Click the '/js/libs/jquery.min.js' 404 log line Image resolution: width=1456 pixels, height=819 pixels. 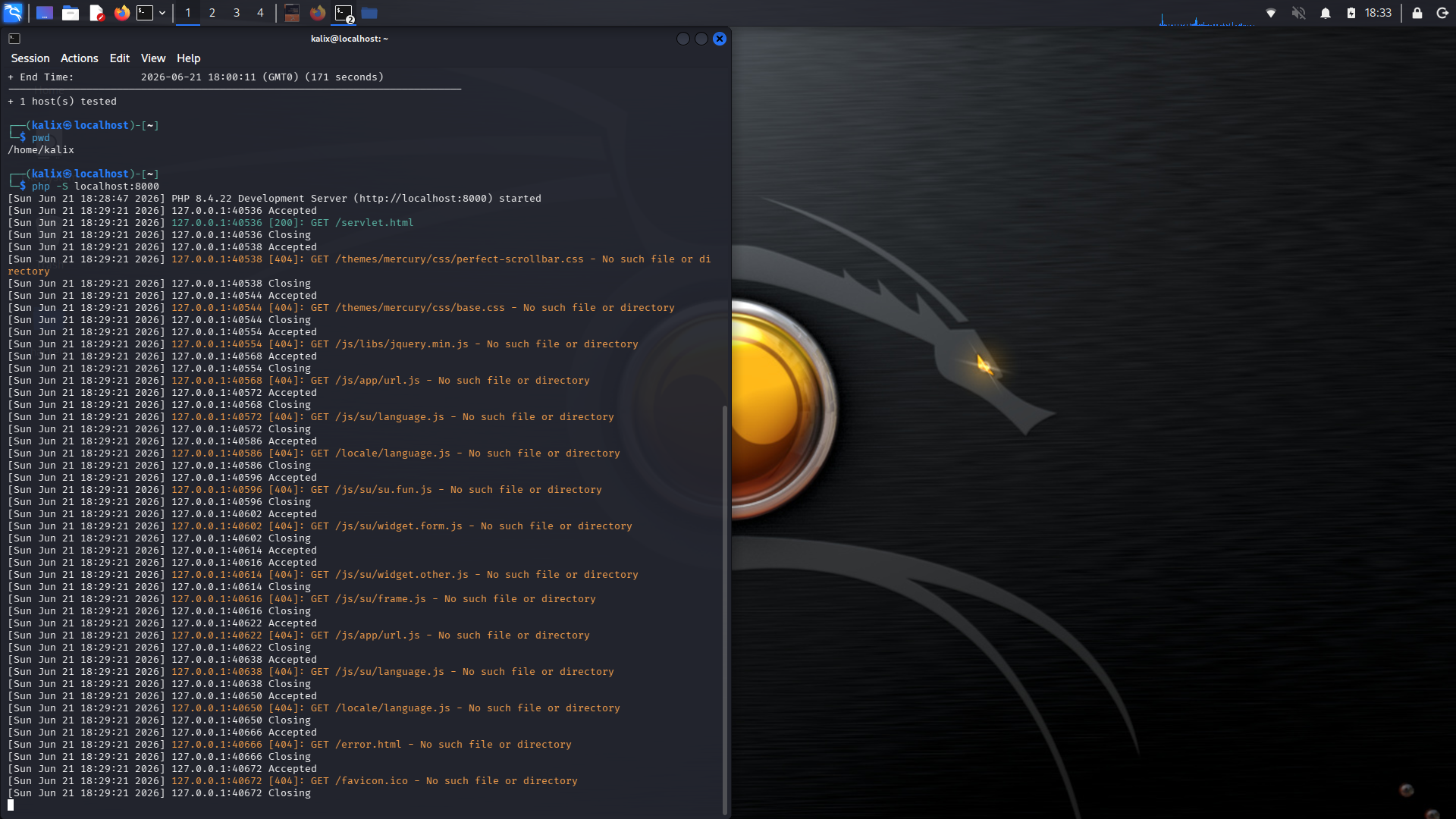(x=323, y=344)
